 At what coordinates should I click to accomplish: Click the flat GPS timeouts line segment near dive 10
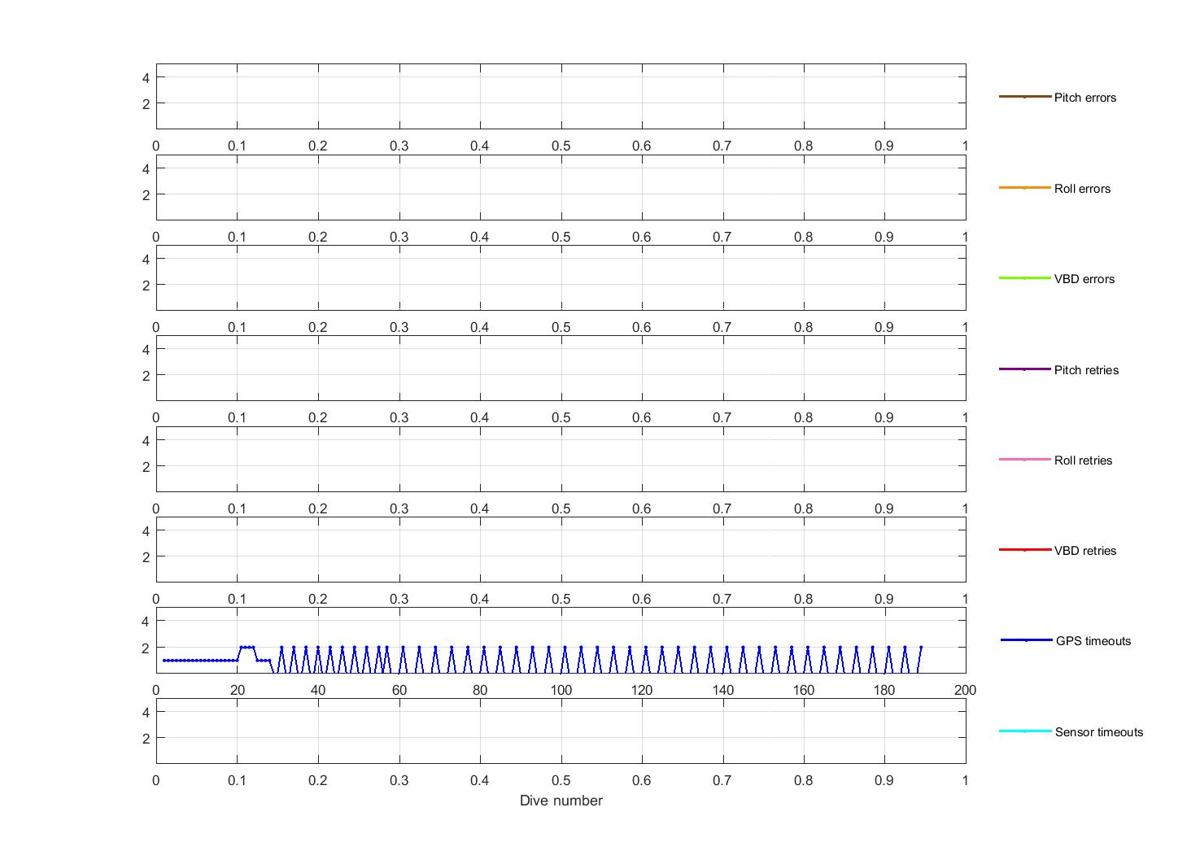click(x=198, y=660)
